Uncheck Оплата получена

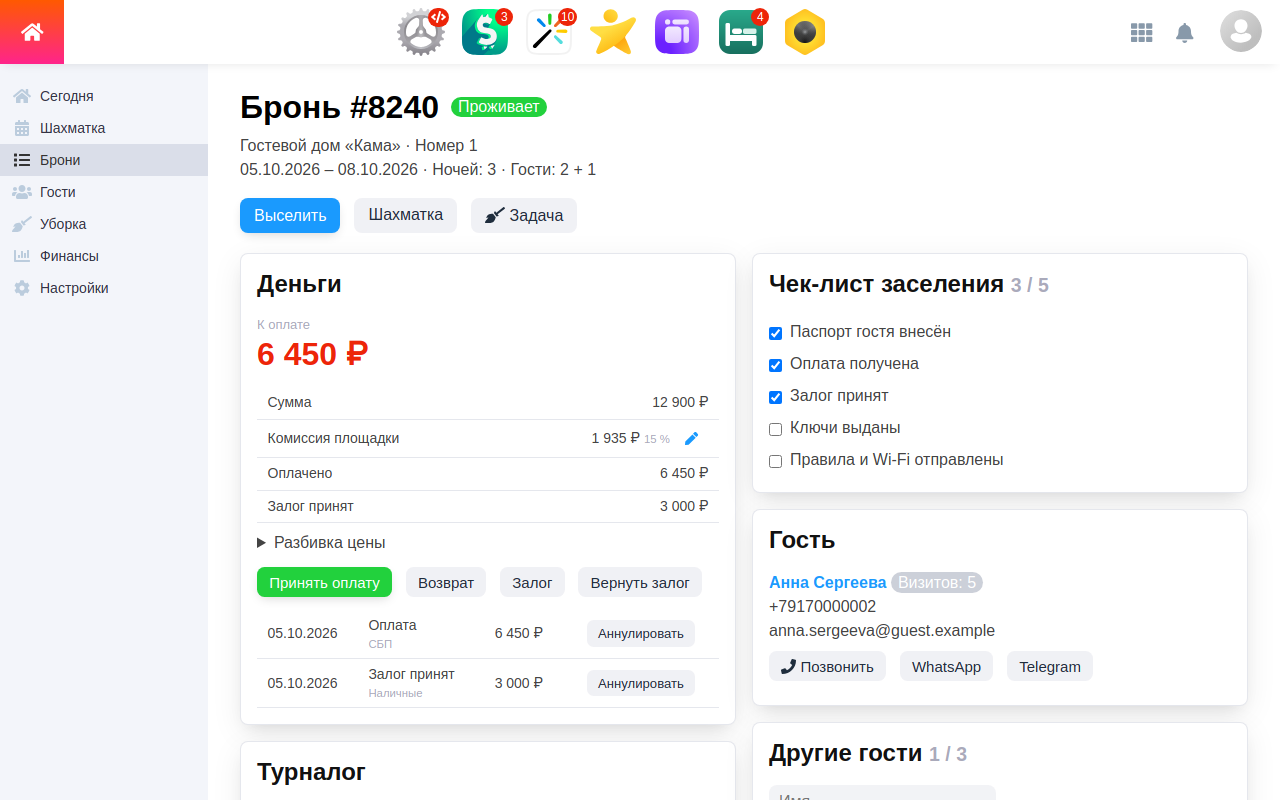tap(775, 365)
